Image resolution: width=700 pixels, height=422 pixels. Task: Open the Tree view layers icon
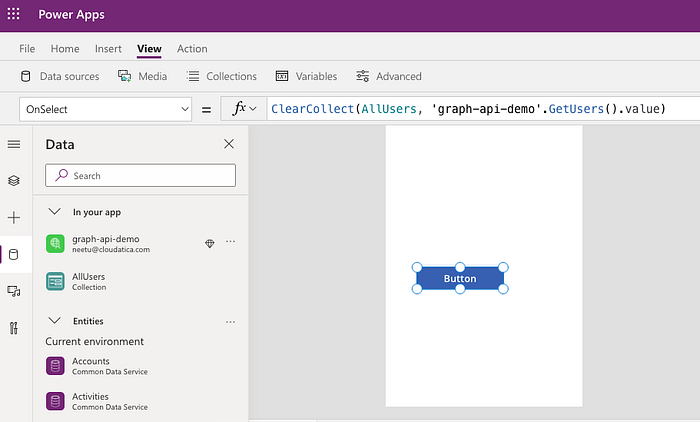pyautogui.click(x=14, y=180)
